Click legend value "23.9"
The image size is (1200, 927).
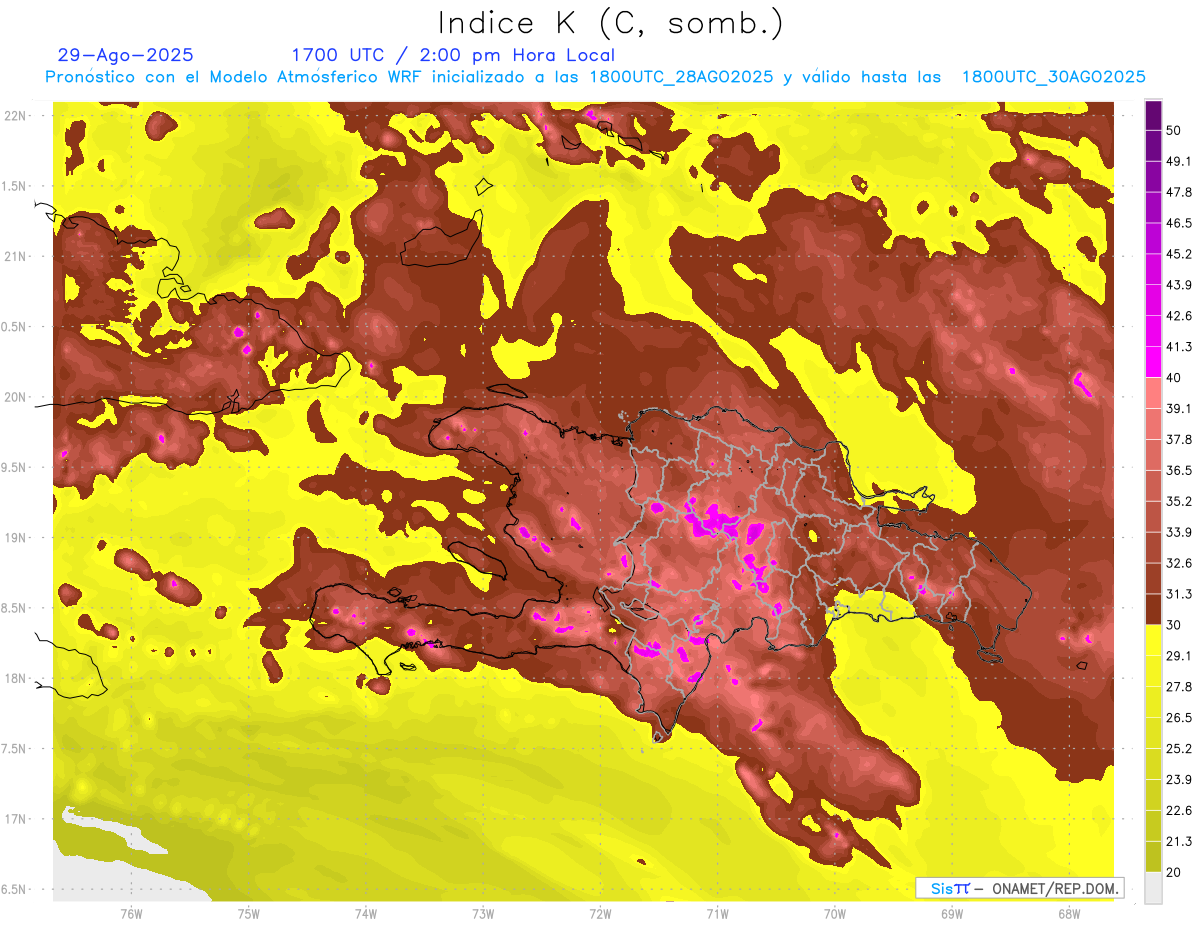(x=1178, y=779)
